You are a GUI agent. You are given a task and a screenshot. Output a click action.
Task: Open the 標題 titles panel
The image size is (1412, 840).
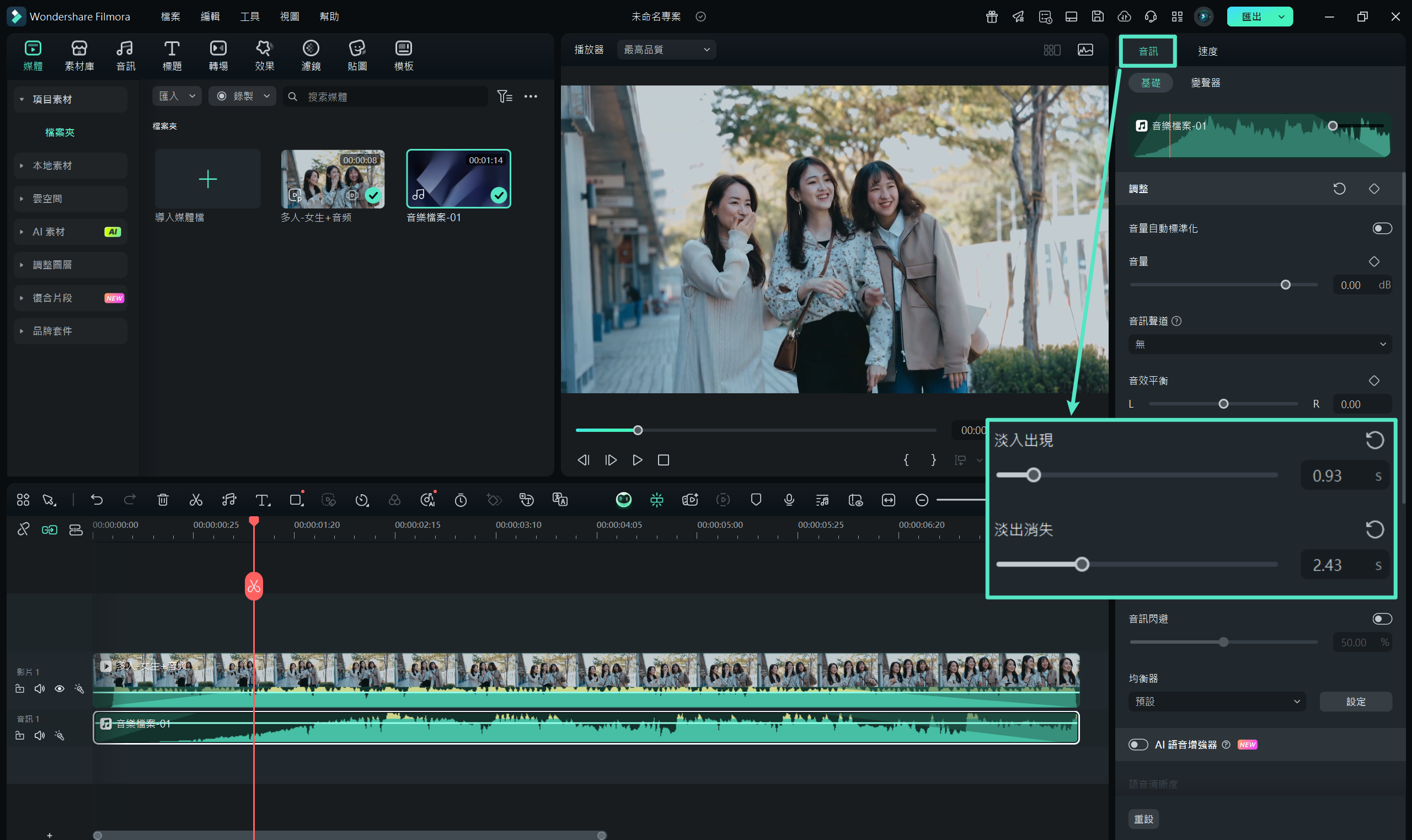[x=172, y=56]
